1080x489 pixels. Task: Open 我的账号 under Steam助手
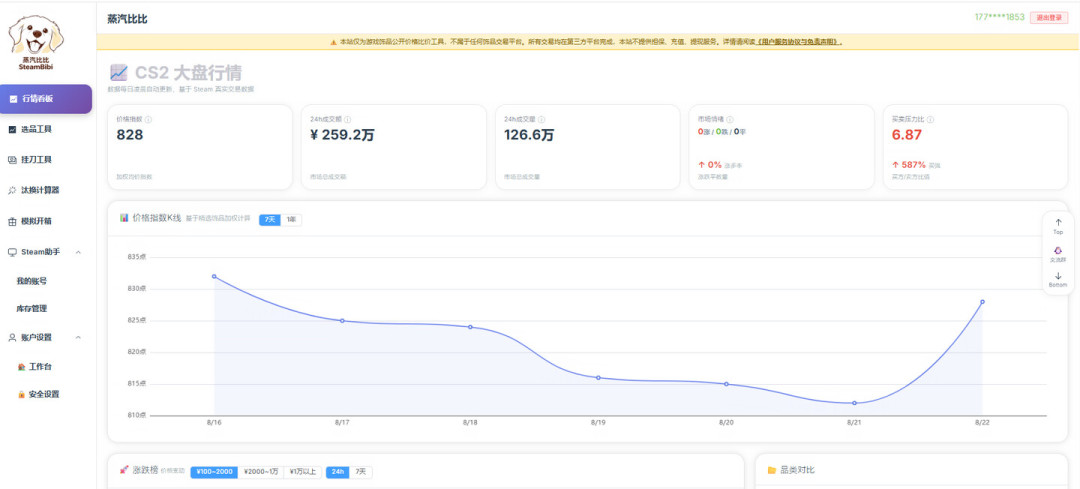pos(32,281)
